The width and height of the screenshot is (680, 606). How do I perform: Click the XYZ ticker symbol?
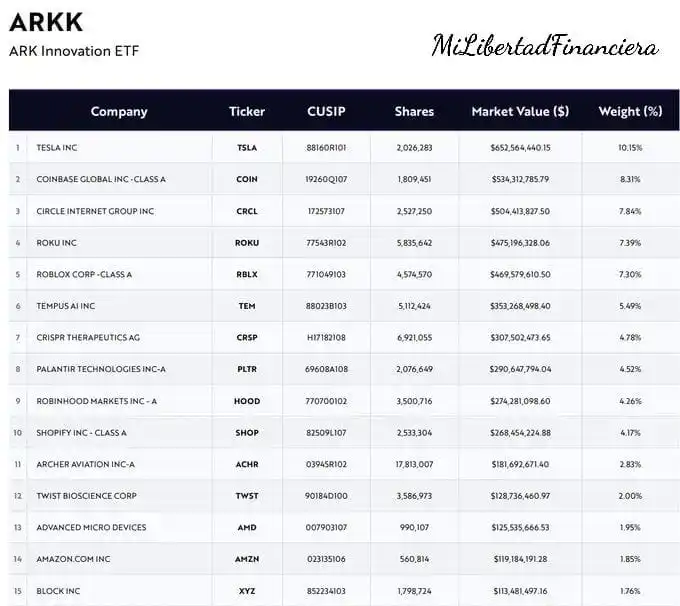point(247,591)
